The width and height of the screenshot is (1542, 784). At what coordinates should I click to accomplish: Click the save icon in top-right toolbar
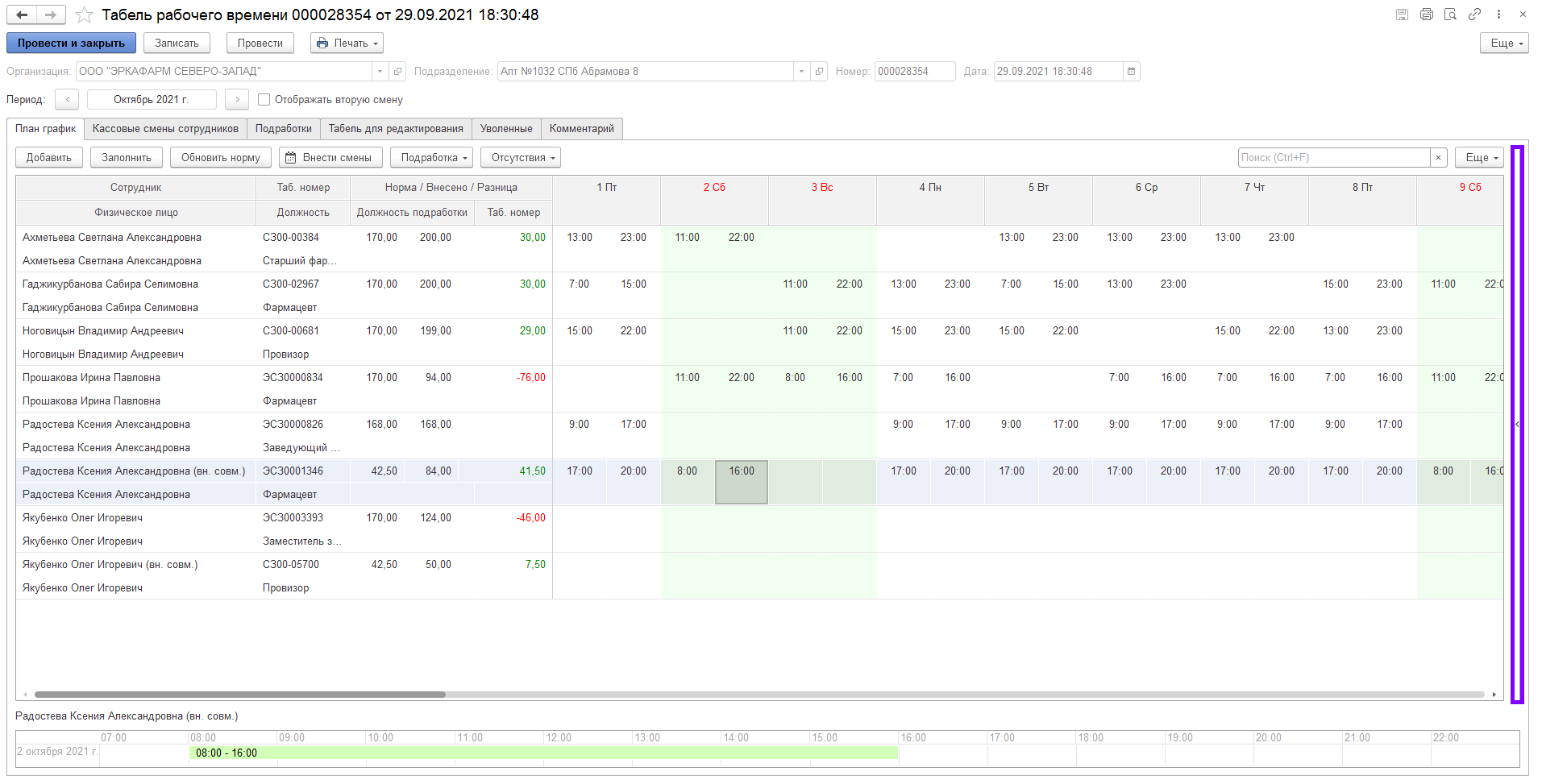click(1403, 15)
